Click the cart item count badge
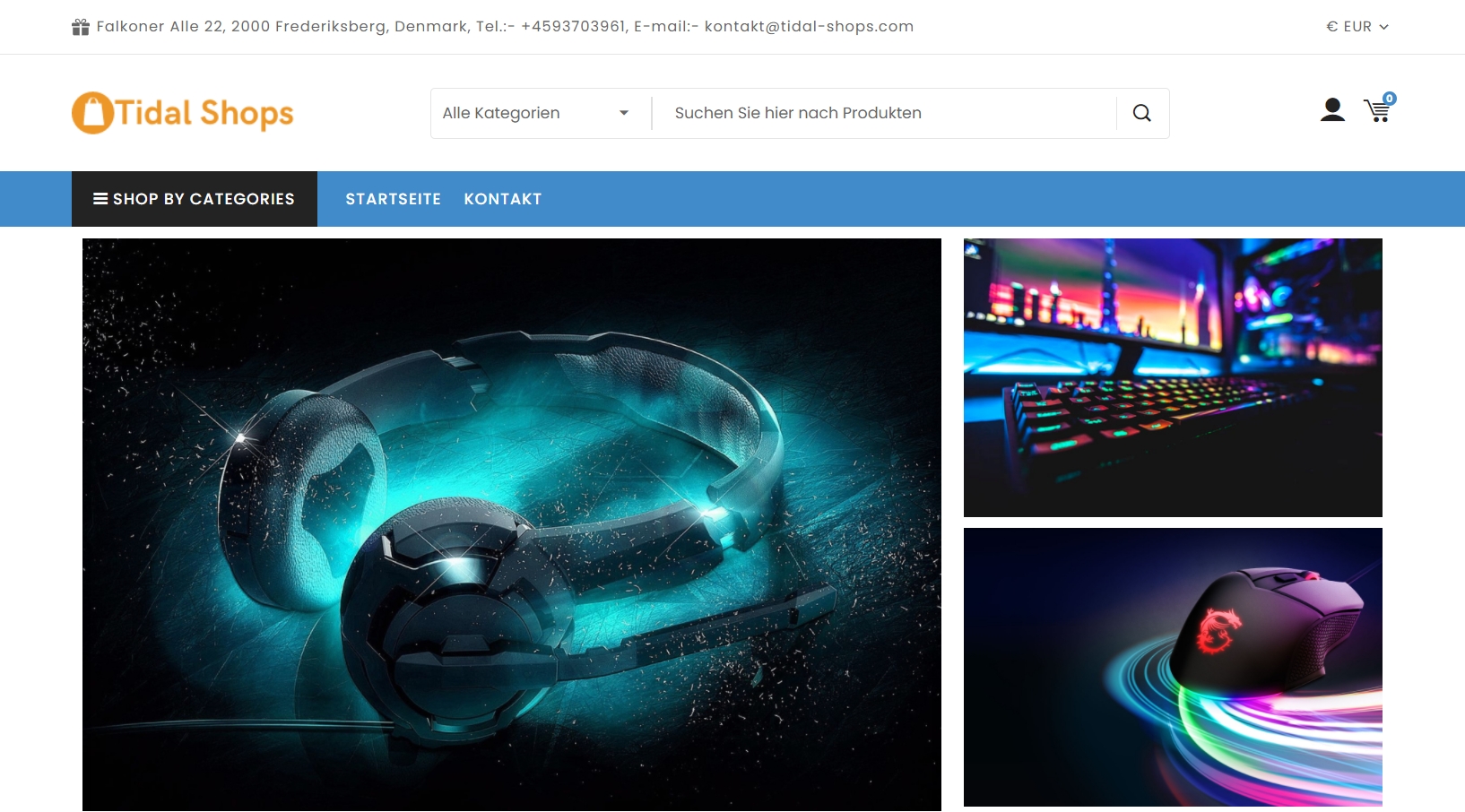Viewport: 1465px width, 812px height. (x=1389, y=99)
